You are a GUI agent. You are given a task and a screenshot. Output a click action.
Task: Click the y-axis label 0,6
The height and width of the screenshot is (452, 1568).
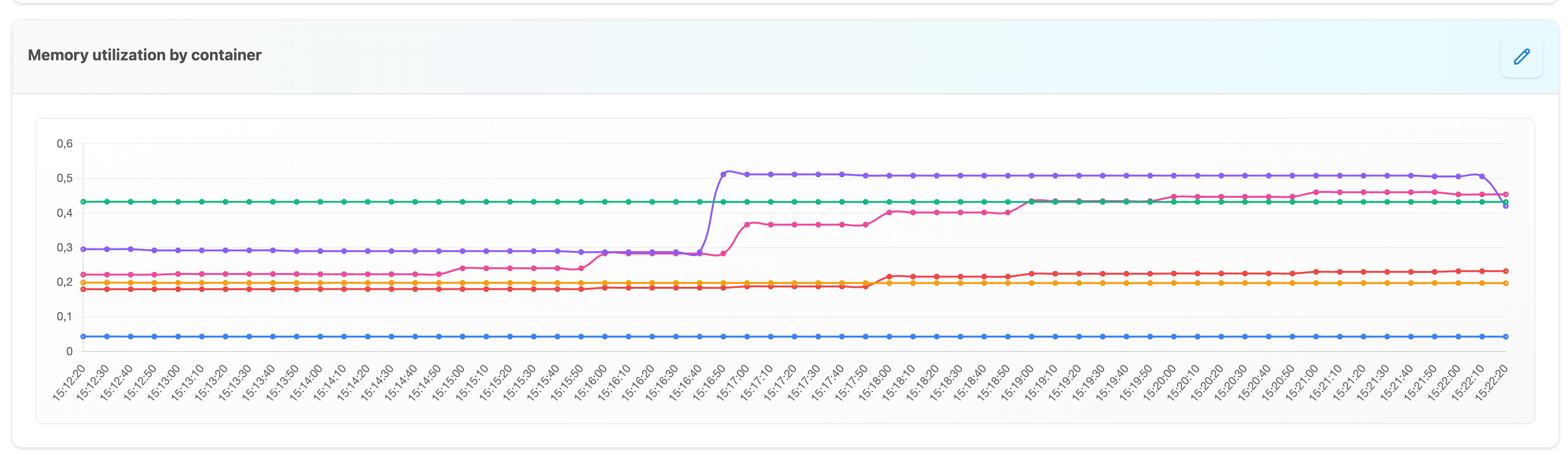(65, 144)
